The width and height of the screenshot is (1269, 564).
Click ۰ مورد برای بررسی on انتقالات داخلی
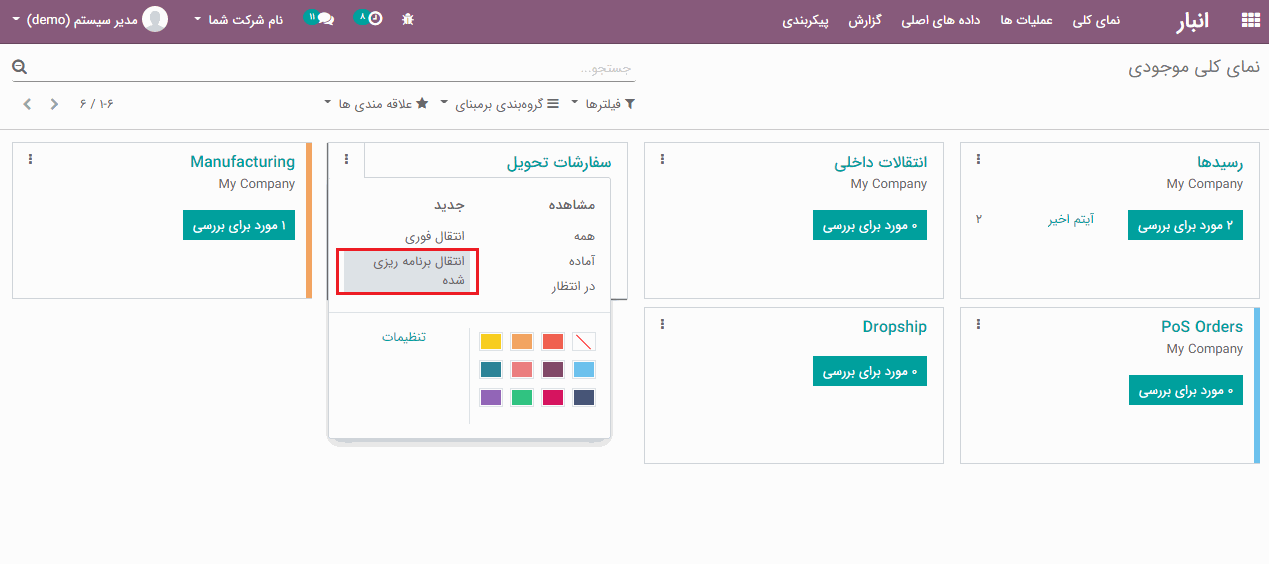click(x=869, y=225)
